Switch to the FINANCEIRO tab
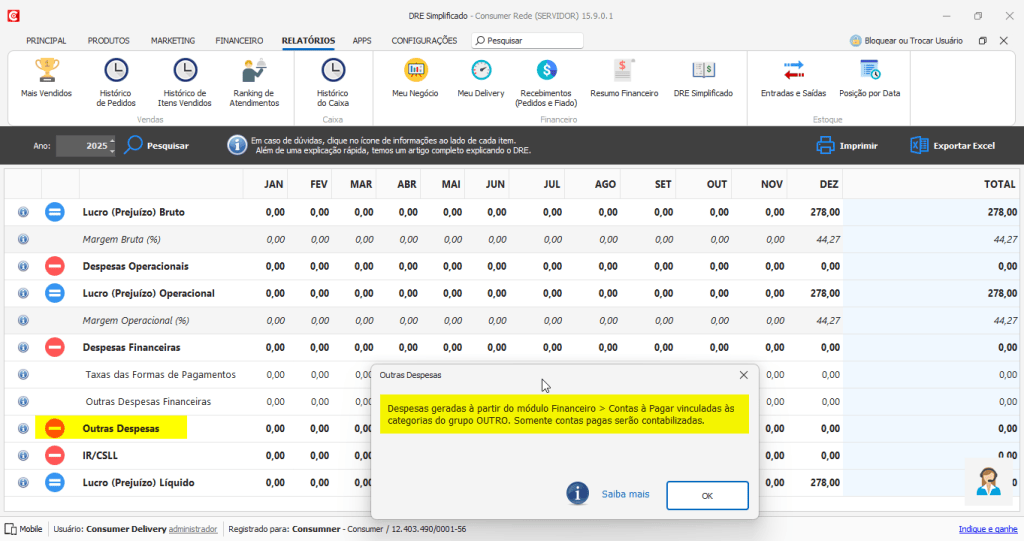The height and width of the screenshot is (541, 1024). (x=239, y=41)
